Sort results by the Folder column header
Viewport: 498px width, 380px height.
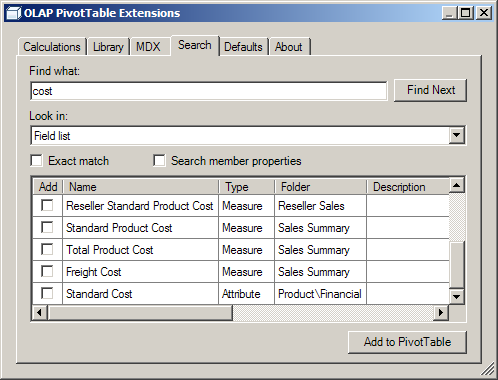tap(320, 187)
